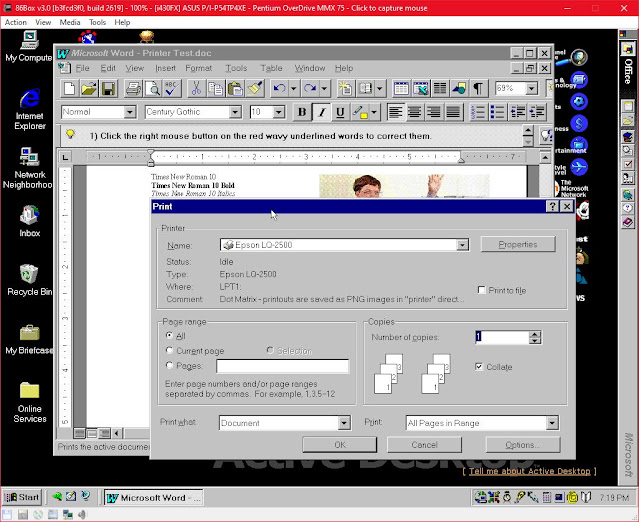Viewport: 639px width, 522px height.
Task: Toggle the Underline formatting button
Action: pos(340,112)
